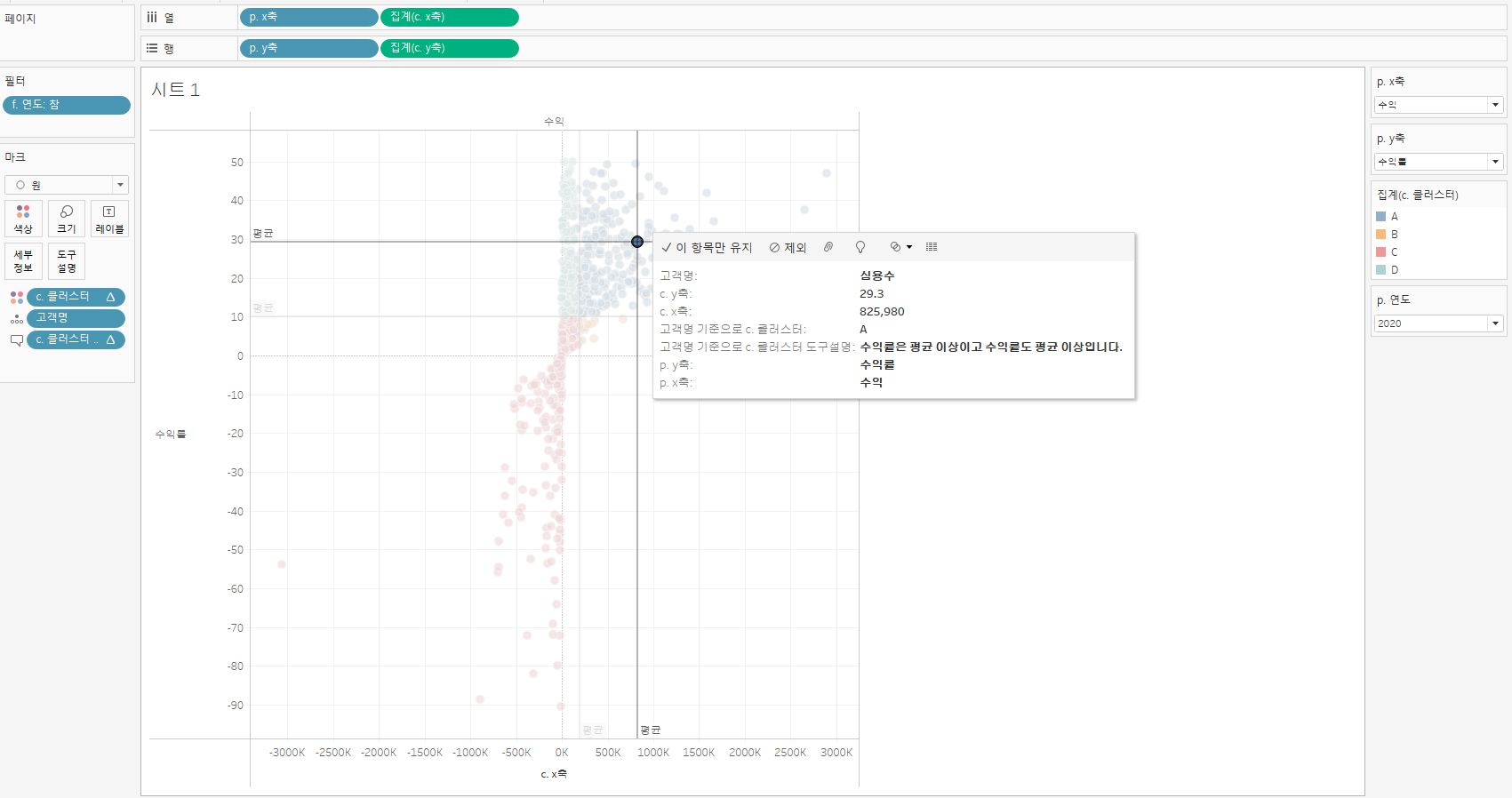Select the p. x축 pill on Columns shelf
Image resolution: width=1512 pixels, height=798 pixels.
[x=308, y=17]
